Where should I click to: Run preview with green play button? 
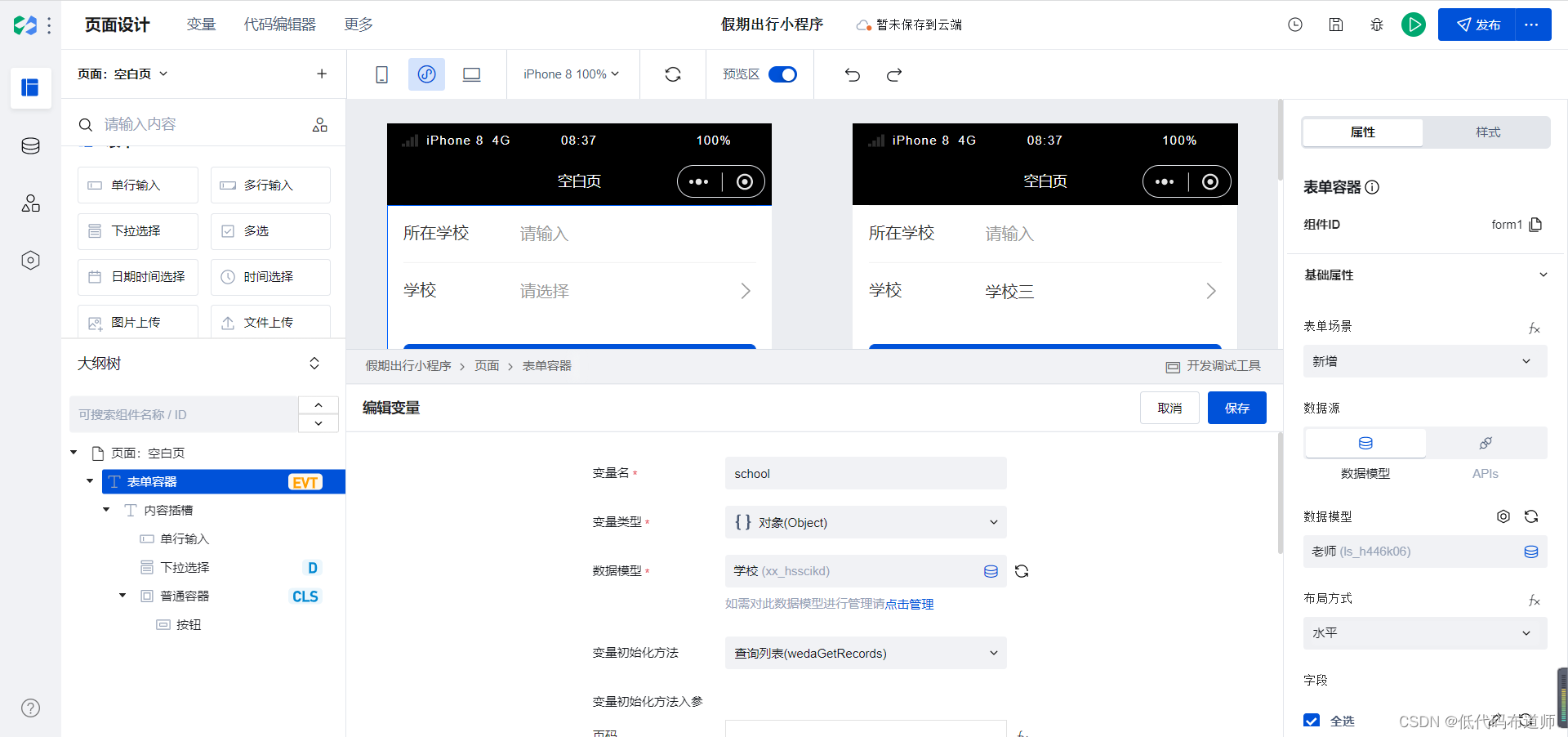[x=1414, y=25]
